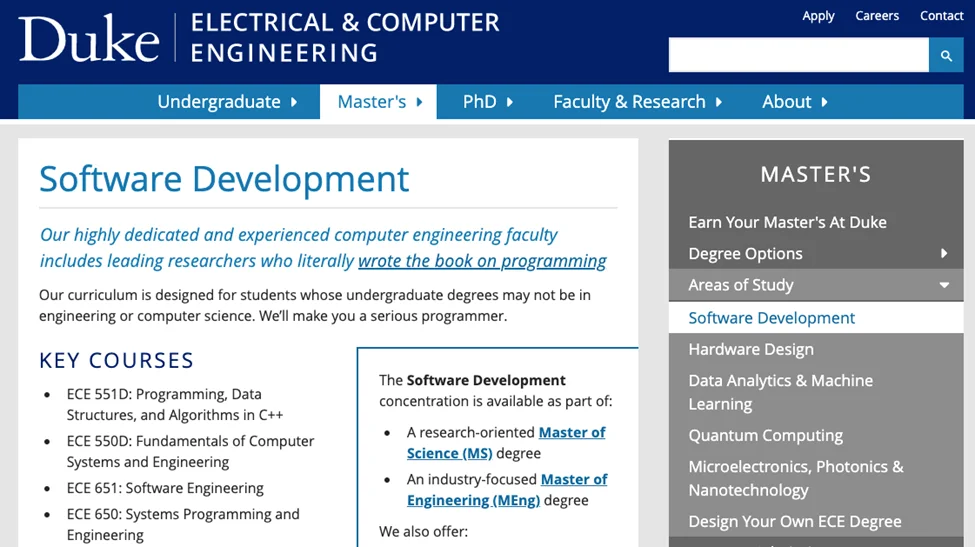975x547 pixels.
Task: Go to the Contact page
Action: (941, 16)
